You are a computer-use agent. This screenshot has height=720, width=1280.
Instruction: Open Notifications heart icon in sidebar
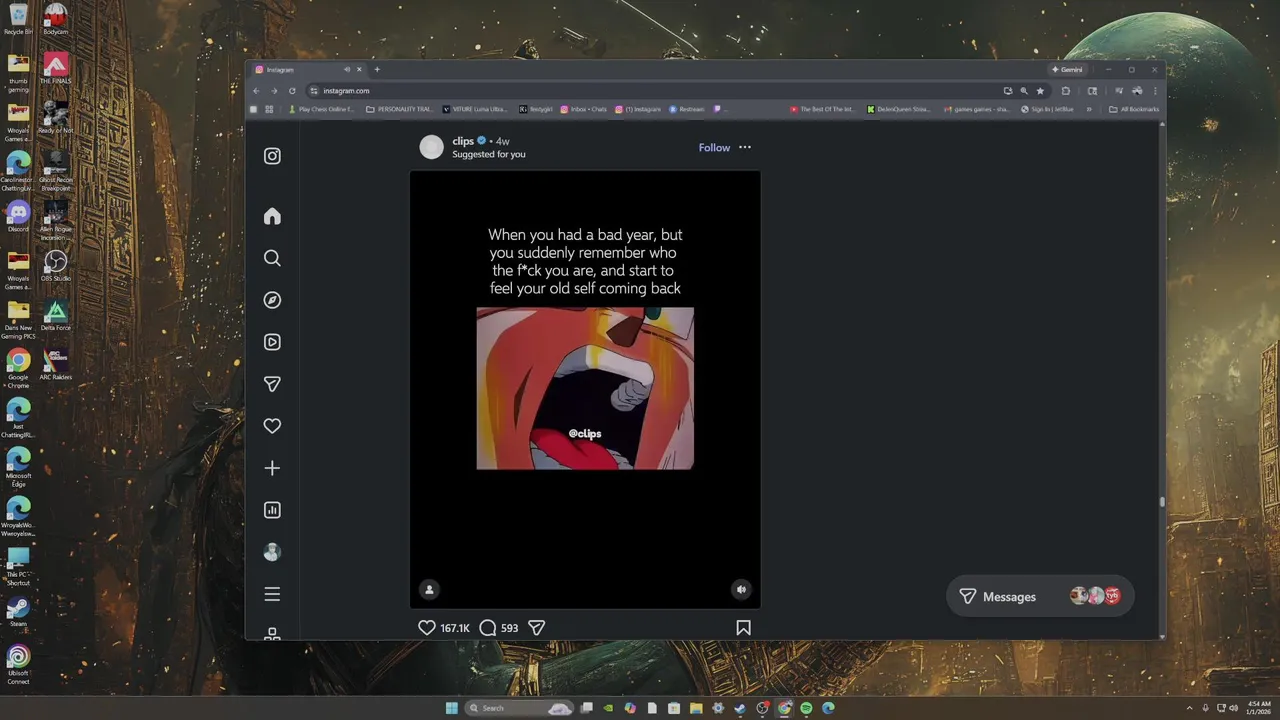(x=272, y=426)
